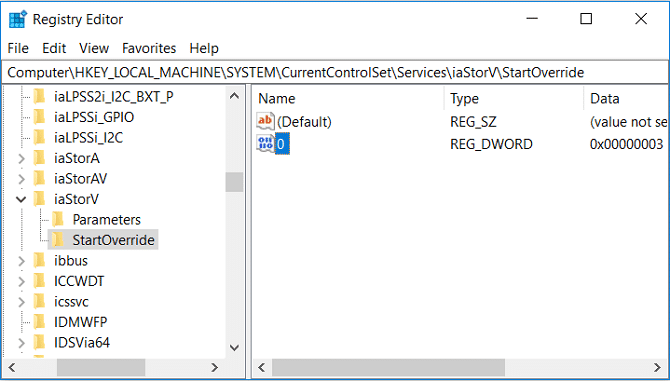
Task: Click the ibbus folder icon
Action: [x=39, y=261]
